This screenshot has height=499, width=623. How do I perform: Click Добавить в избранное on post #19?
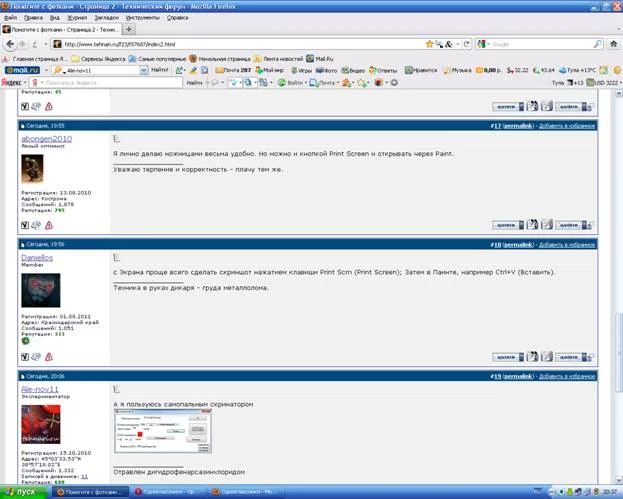pos(567,376)
